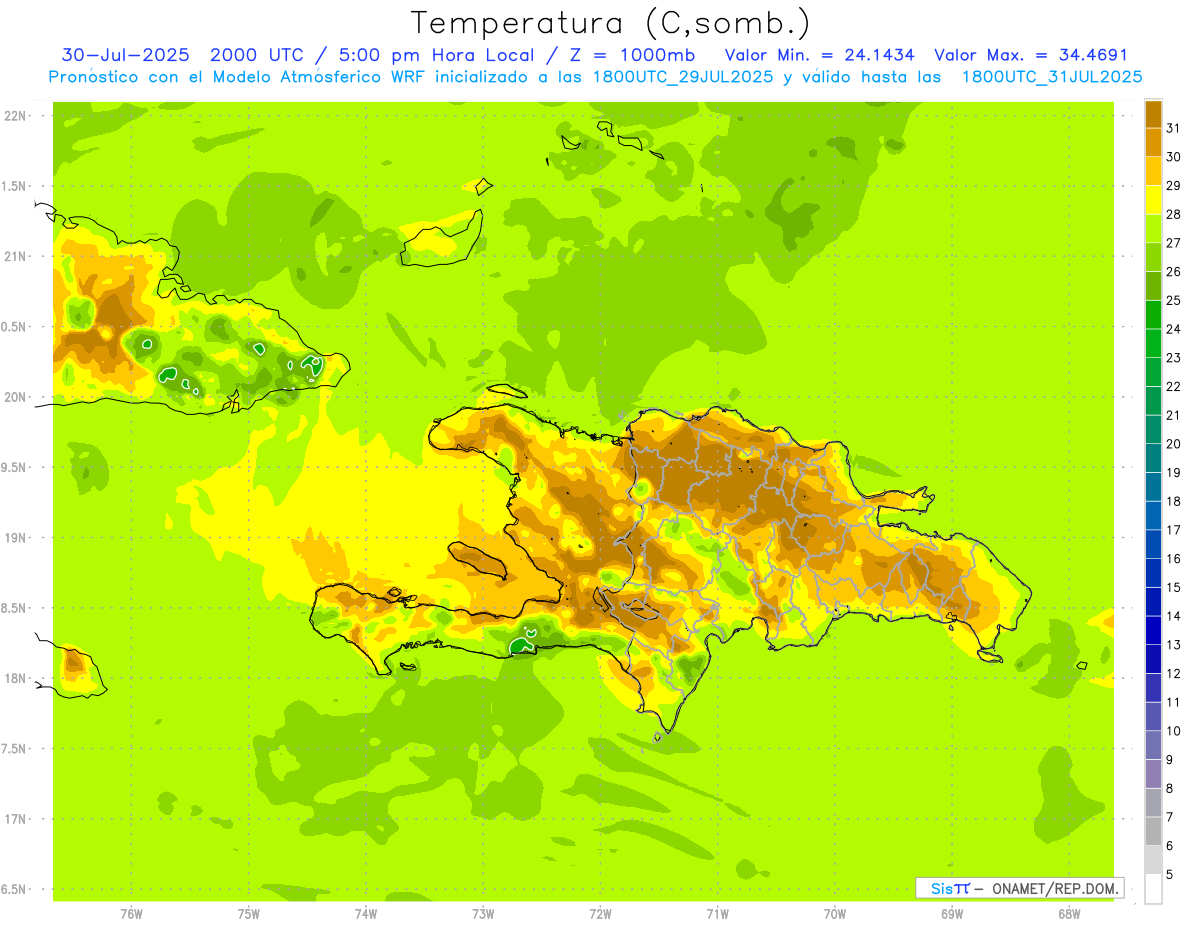Click the 17N latitude label

click(15, 819)
